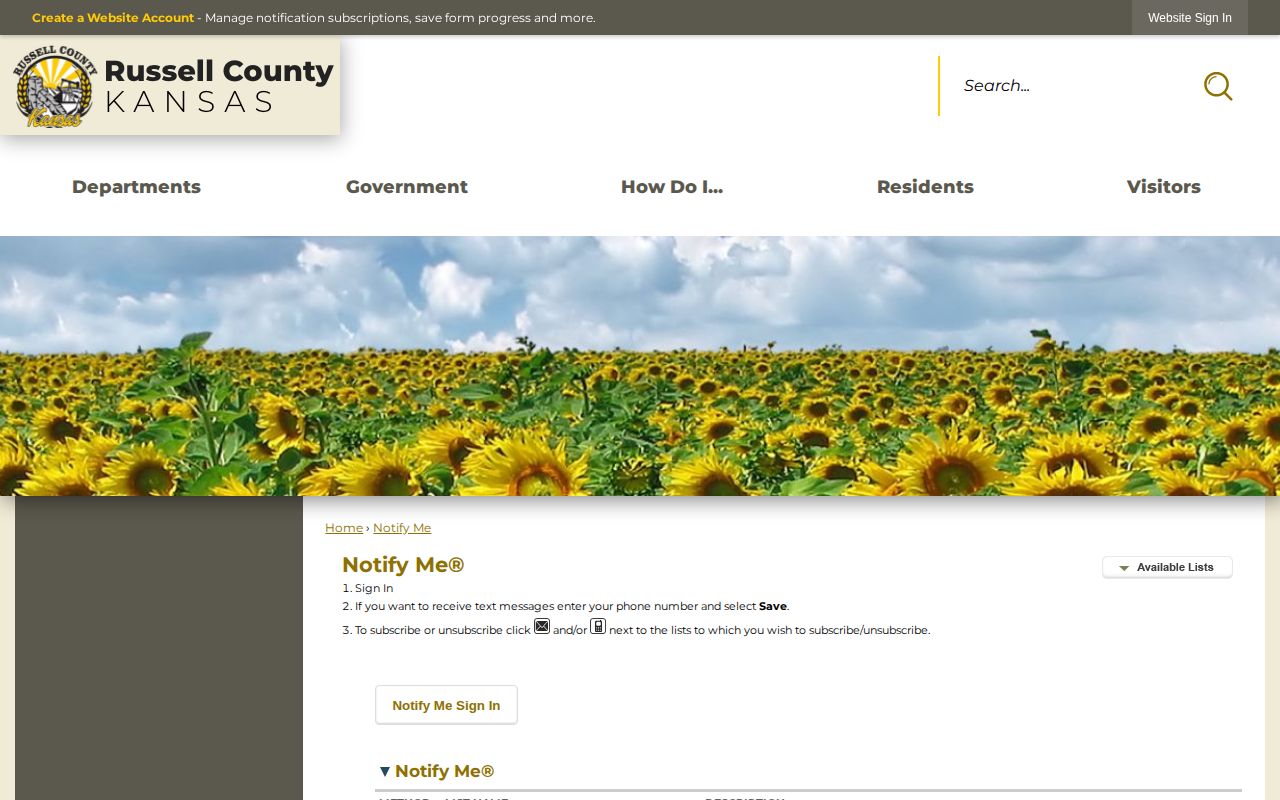Open the Government menu
Screen dimensions: 1280x800
pos(407,187)
